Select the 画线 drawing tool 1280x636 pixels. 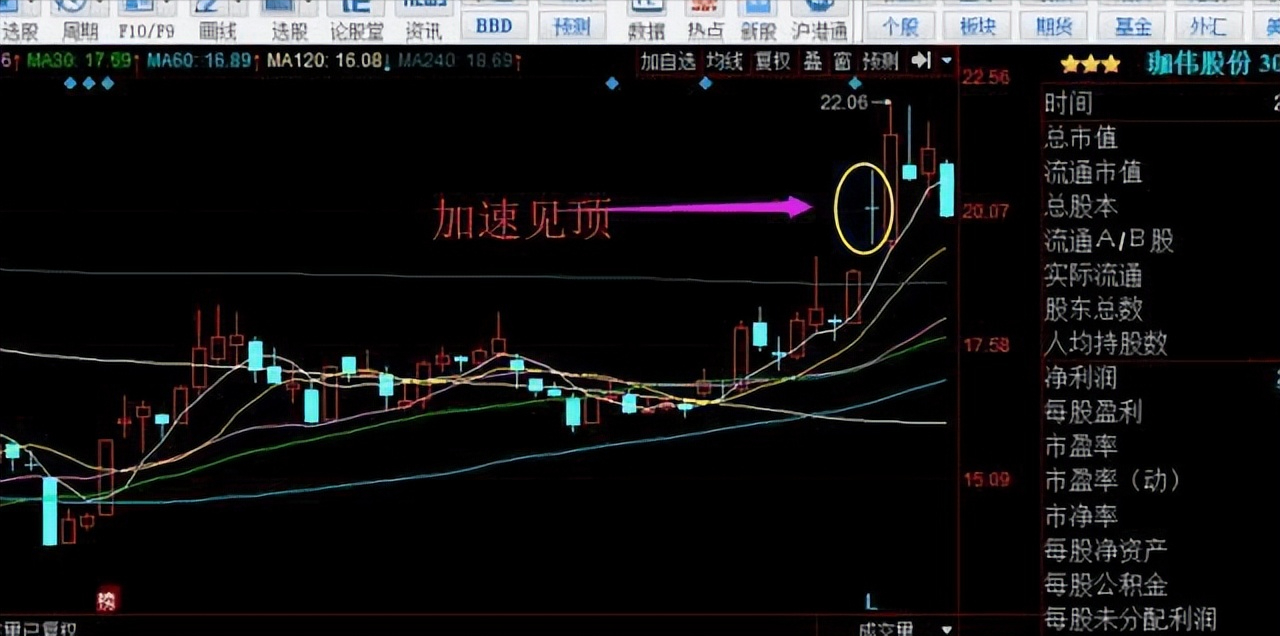217,20
